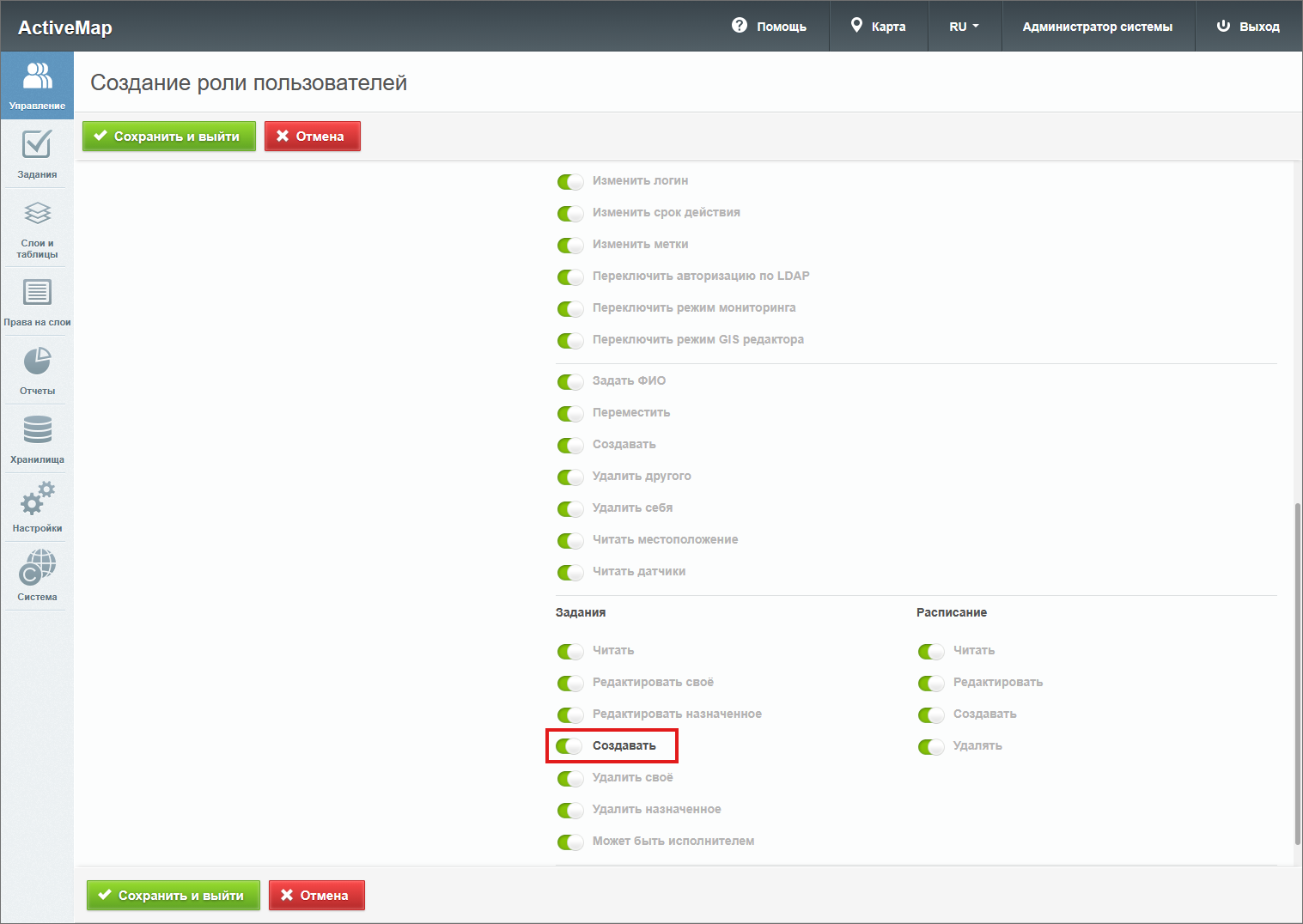Open the Помощь help menu

click(770, 27)
